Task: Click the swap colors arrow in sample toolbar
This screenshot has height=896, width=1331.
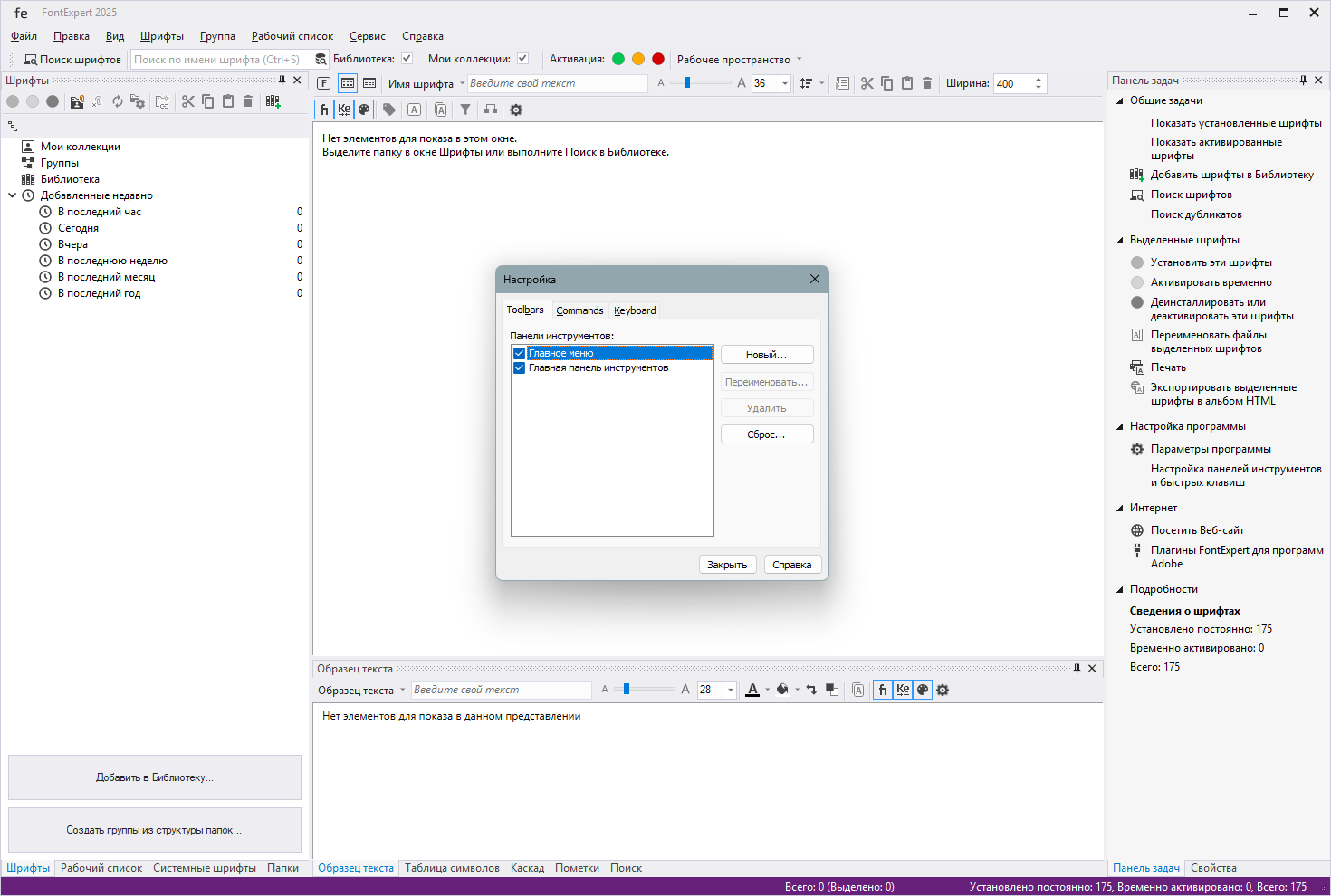Action: click(x=811, y=690)
